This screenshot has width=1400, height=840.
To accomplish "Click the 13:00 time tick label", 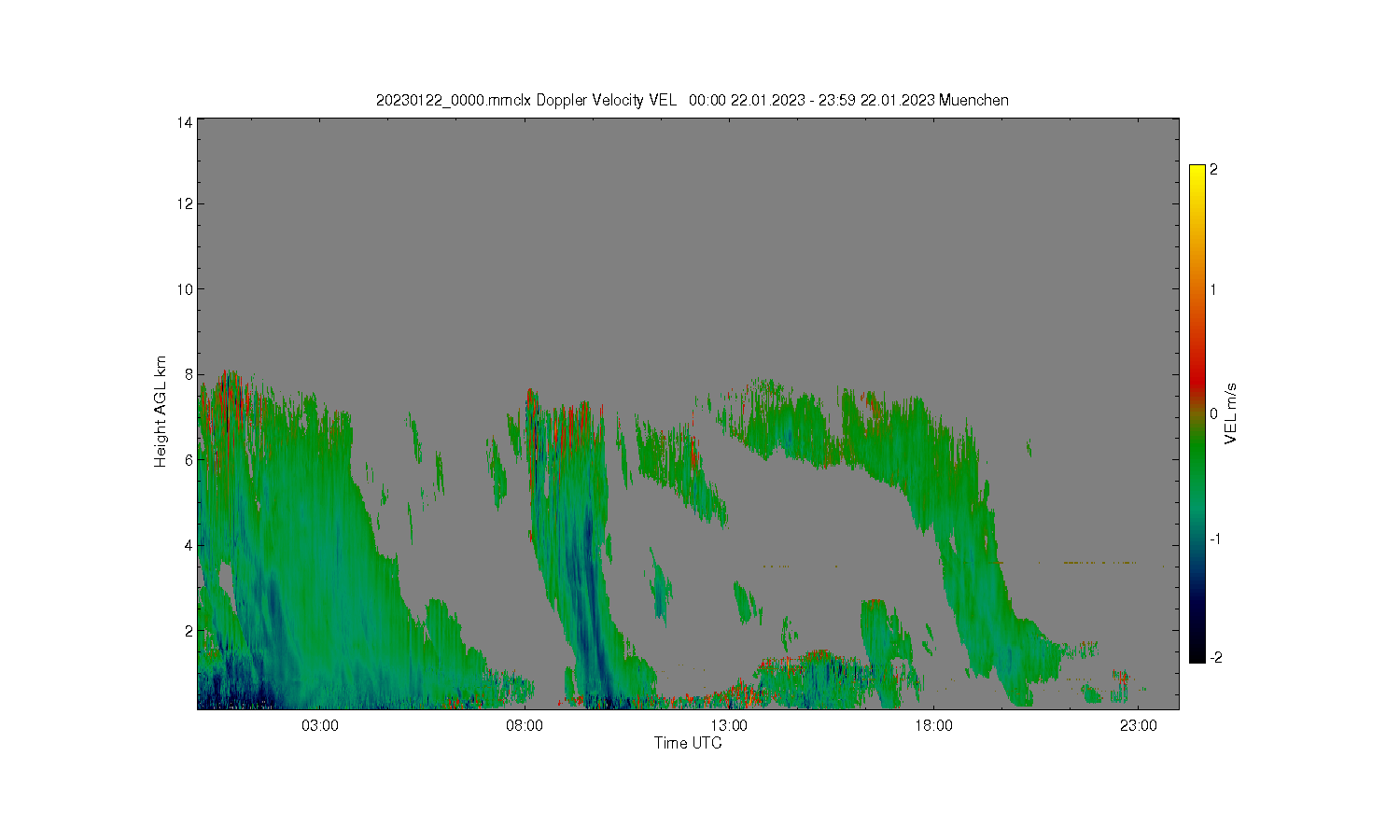I will coord(729,726).
